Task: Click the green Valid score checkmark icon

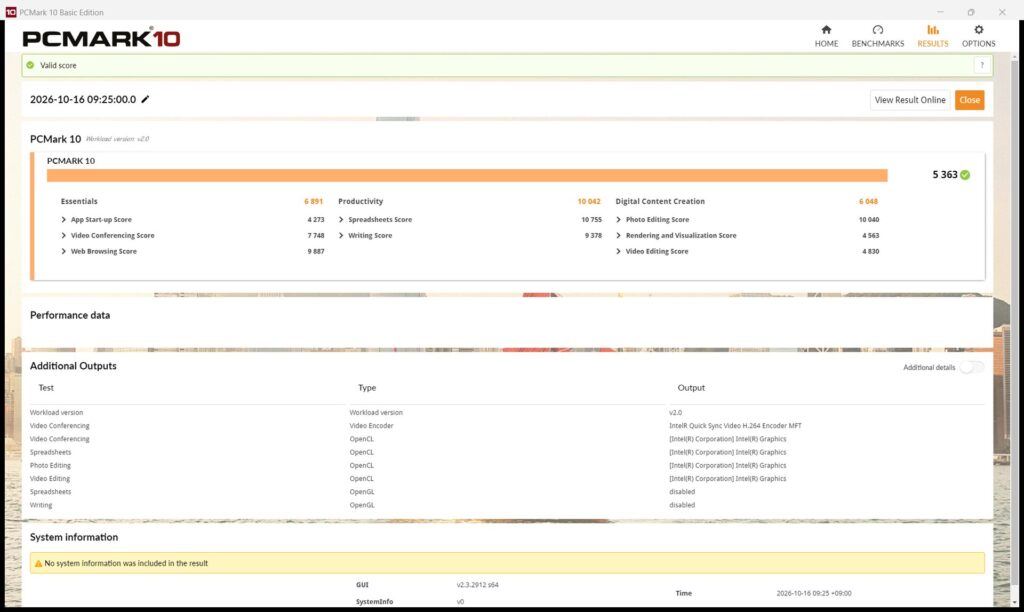Action: (30, 65)
